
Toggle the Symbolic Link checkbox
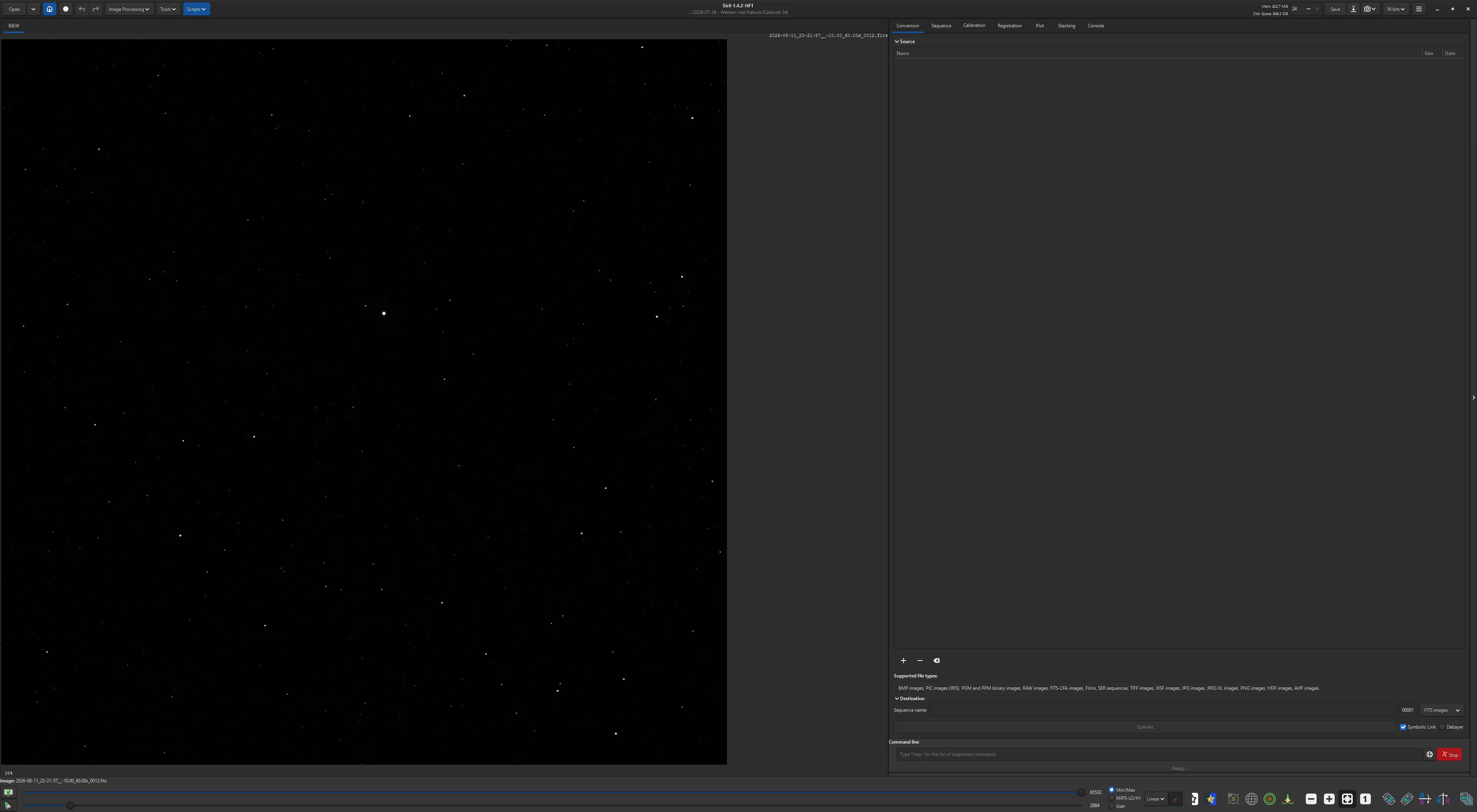click(x=1418, y=727)
